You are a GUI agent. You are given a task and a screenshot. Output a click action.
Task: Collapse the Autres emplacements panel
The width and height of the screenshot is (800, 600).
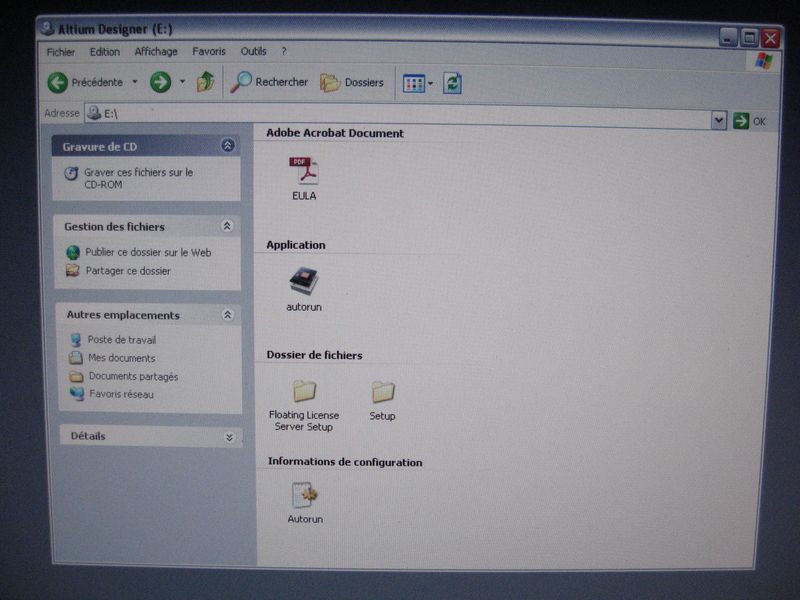click(x=228, y=315)
